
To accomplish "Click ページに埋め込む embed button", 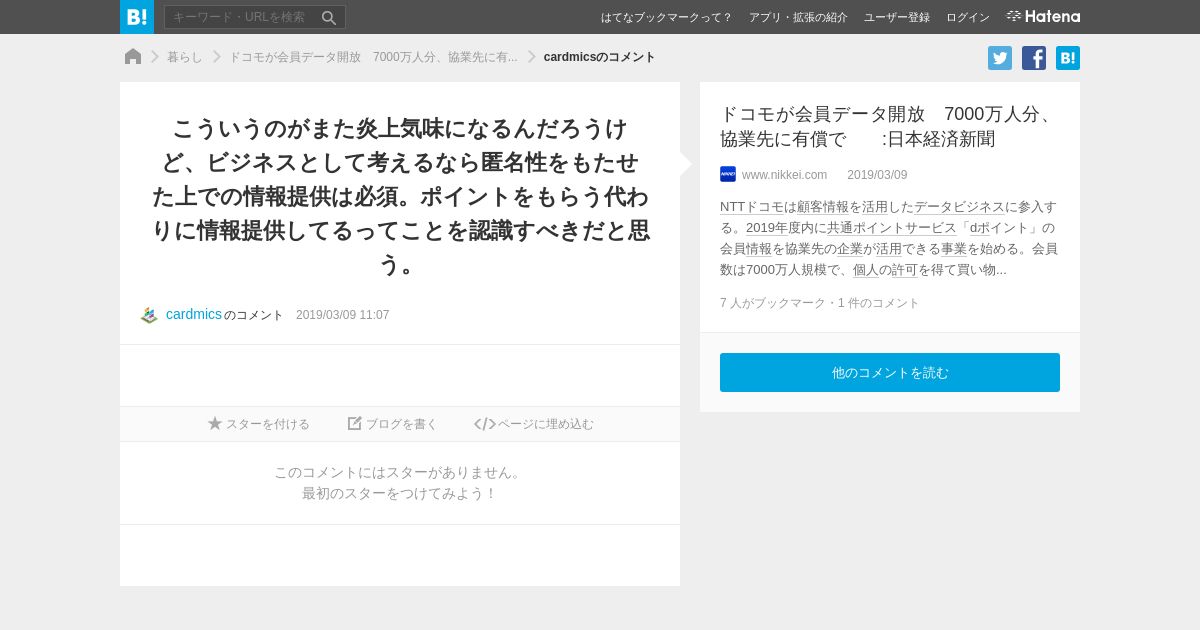I will (x=534, y=424).
